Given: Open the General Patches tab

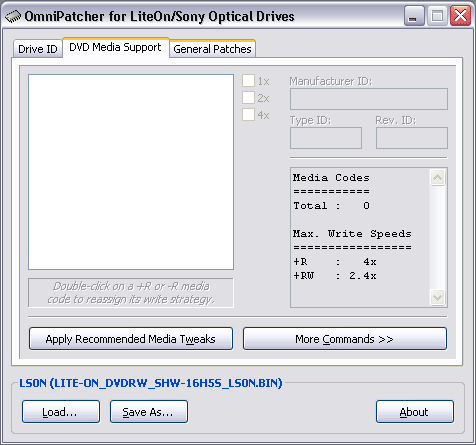Looking at the screenshot, I should click(212, 49).
